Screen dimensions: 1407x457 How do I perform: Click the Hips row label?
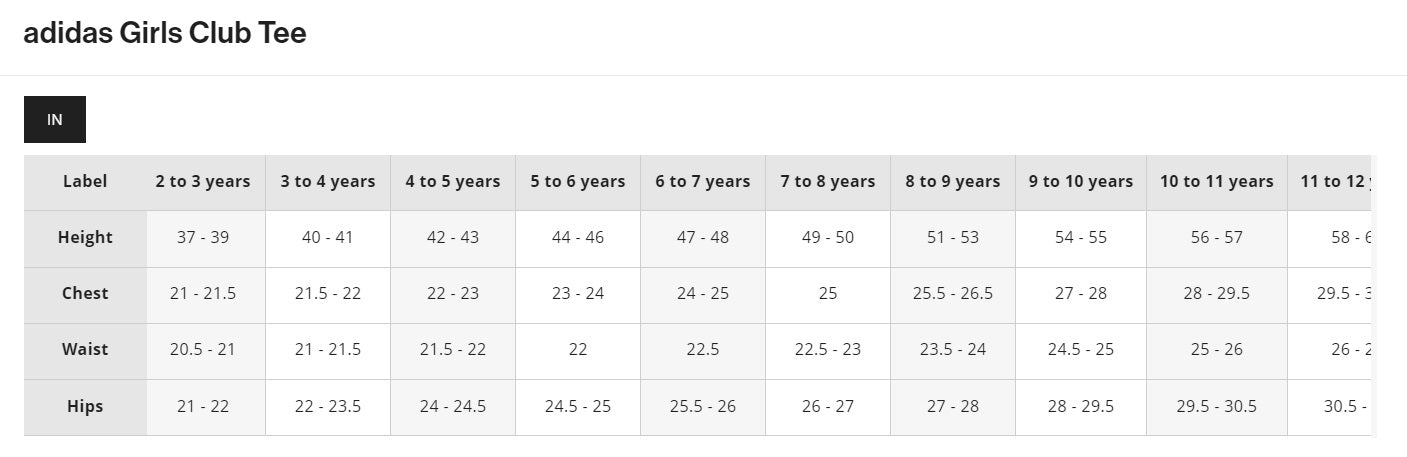[85, 406]
